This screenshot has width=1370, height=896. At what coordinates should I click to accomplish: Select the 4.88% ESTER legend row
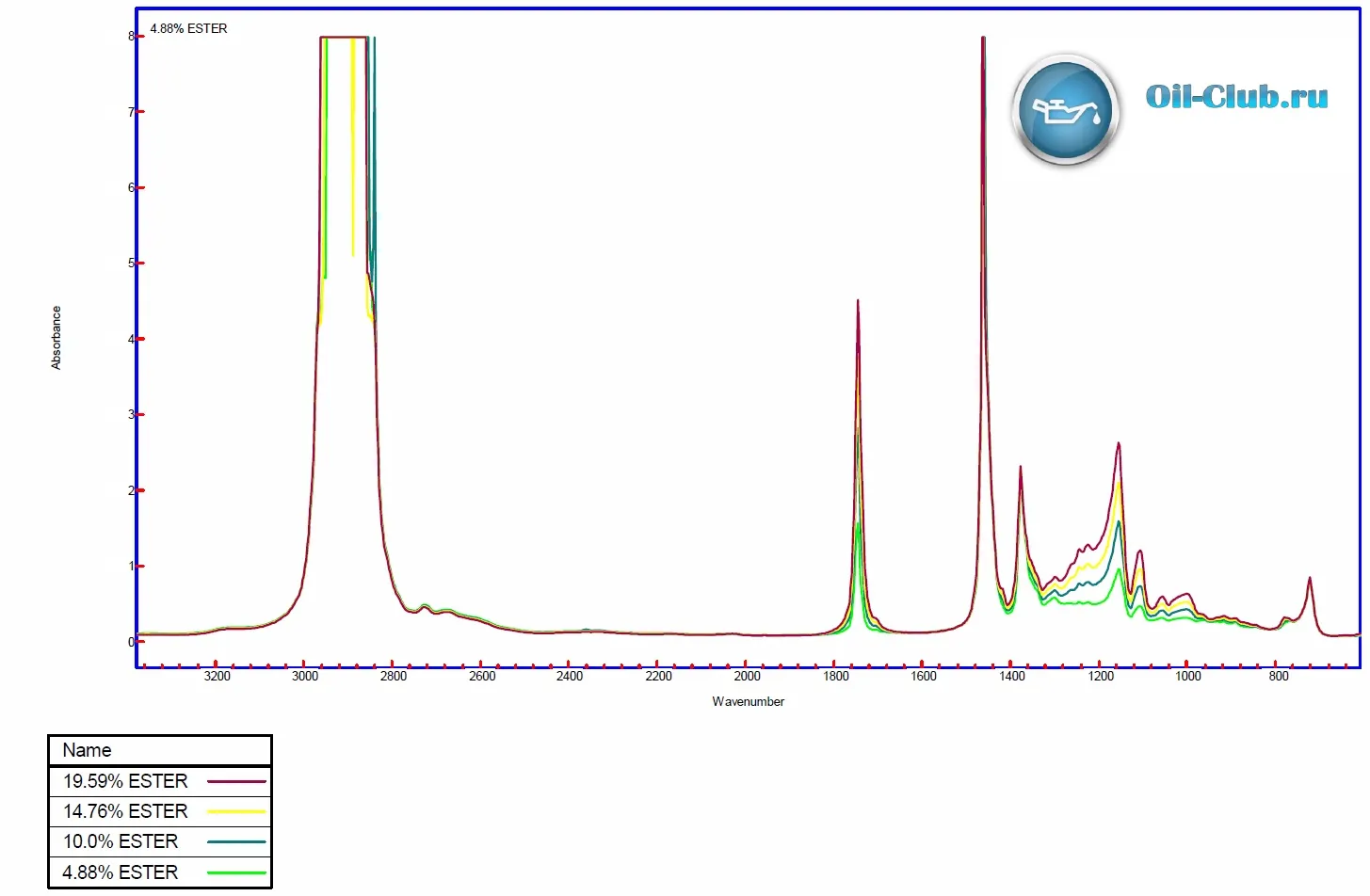coord(160,872)
